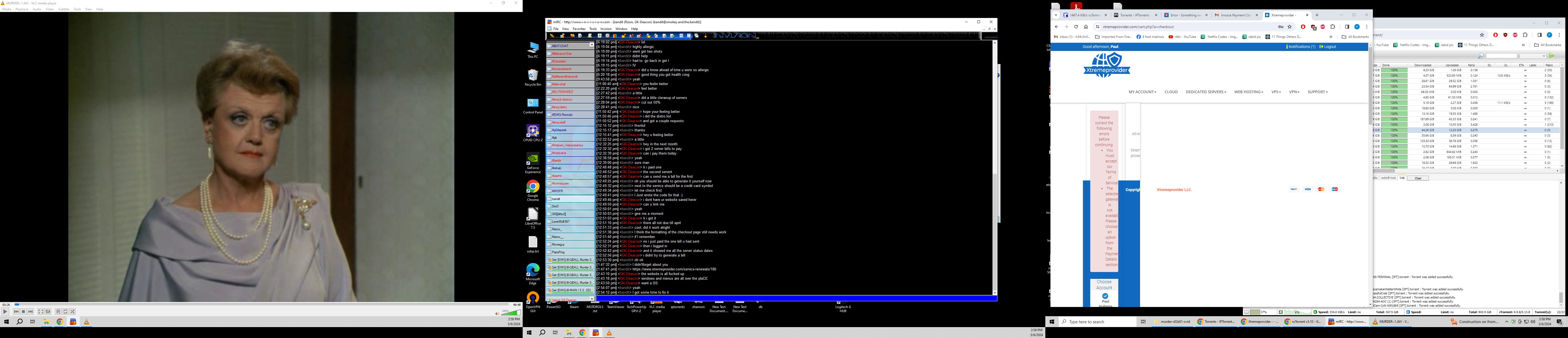Click the VLC seek bar
The height and width of the screenshot is (338, 1568).
pos(262,304)
